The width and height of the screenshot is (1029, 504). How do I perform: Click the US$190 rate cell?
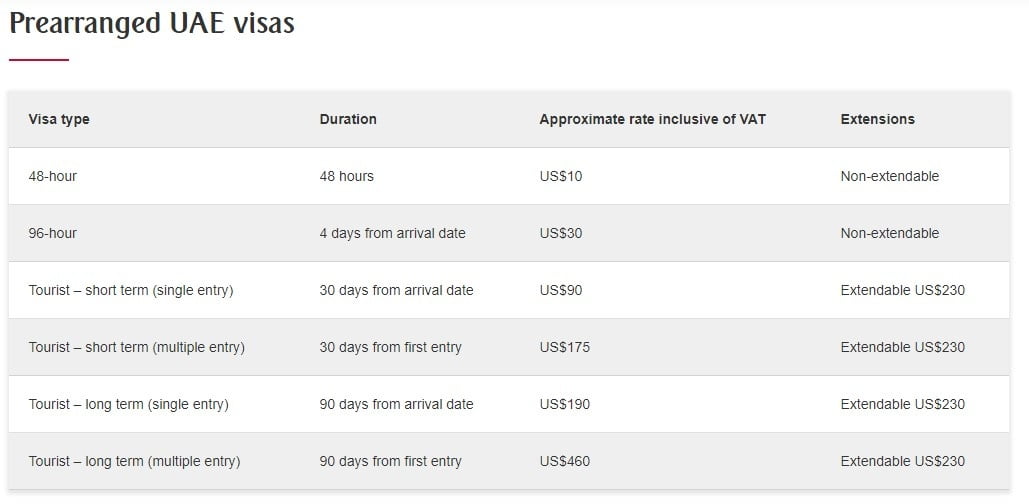pos(564,404)
